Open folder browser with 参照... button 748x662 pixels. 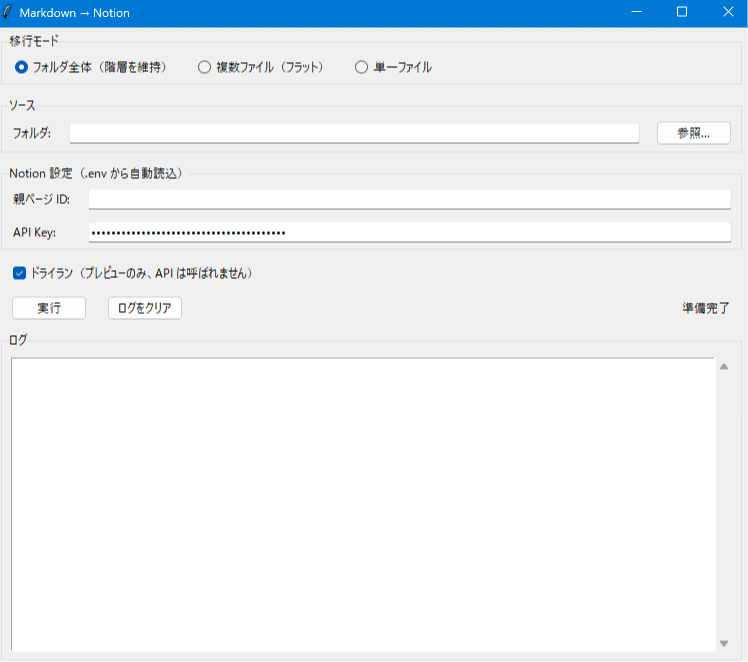694,133
